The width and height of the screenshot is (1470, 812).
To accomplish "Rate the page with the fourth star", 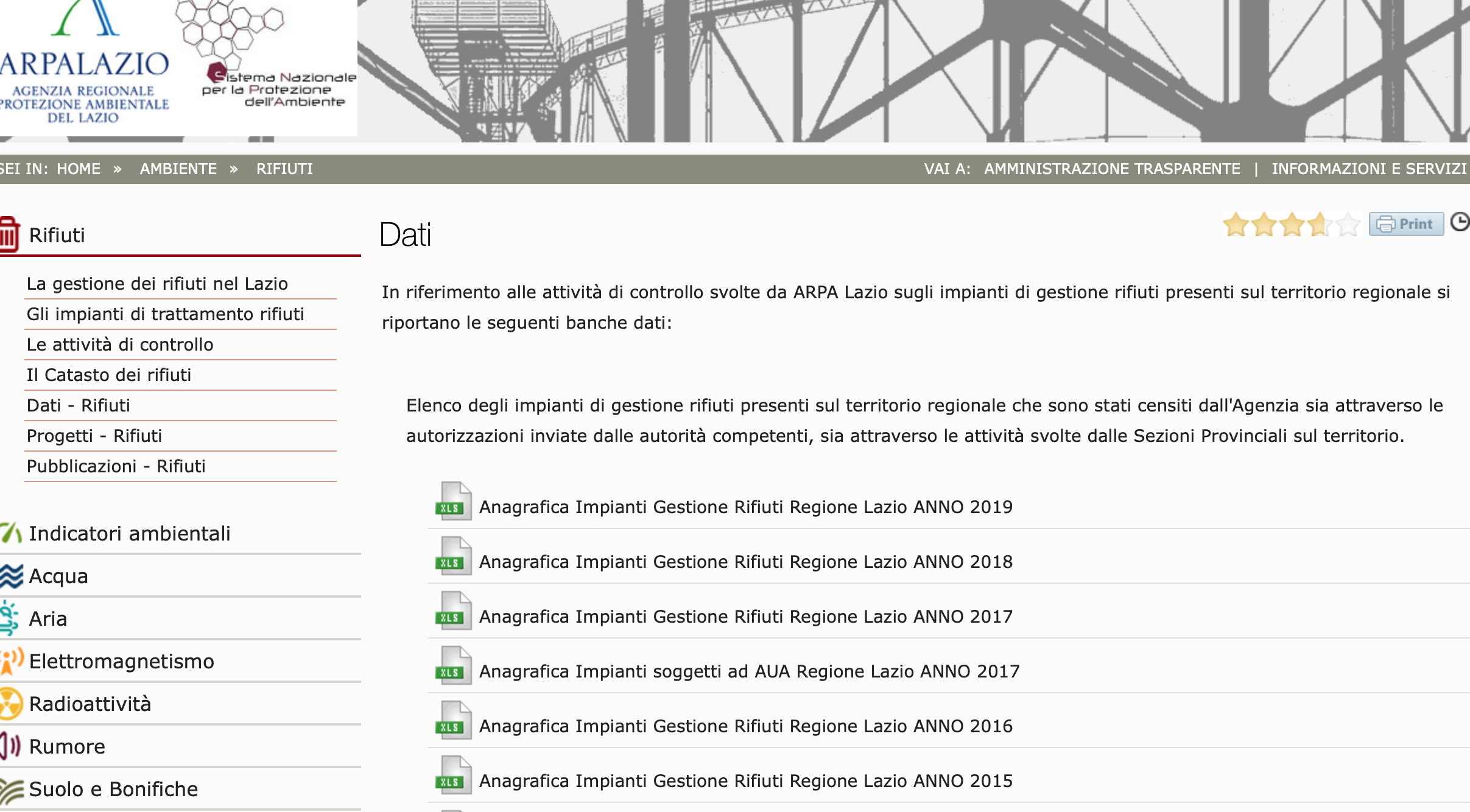I will pyautogui.click(x=1320, y=225).
